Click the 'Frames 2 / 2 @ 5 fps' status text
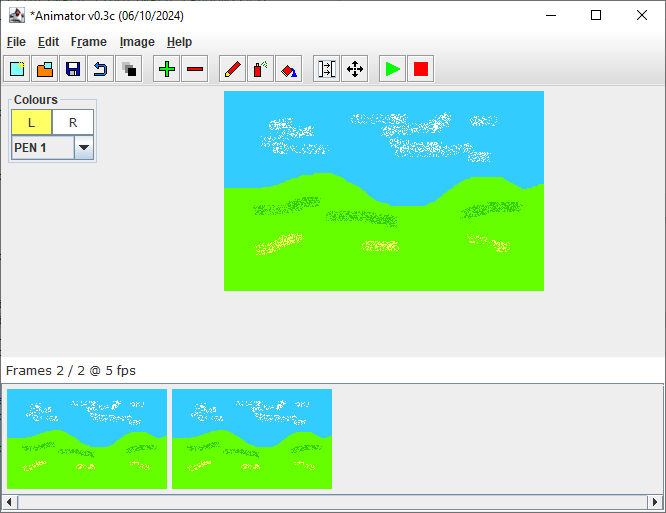The width and height of the screenshot is (666, 513). pyautogui.click(x=71, y=371)
